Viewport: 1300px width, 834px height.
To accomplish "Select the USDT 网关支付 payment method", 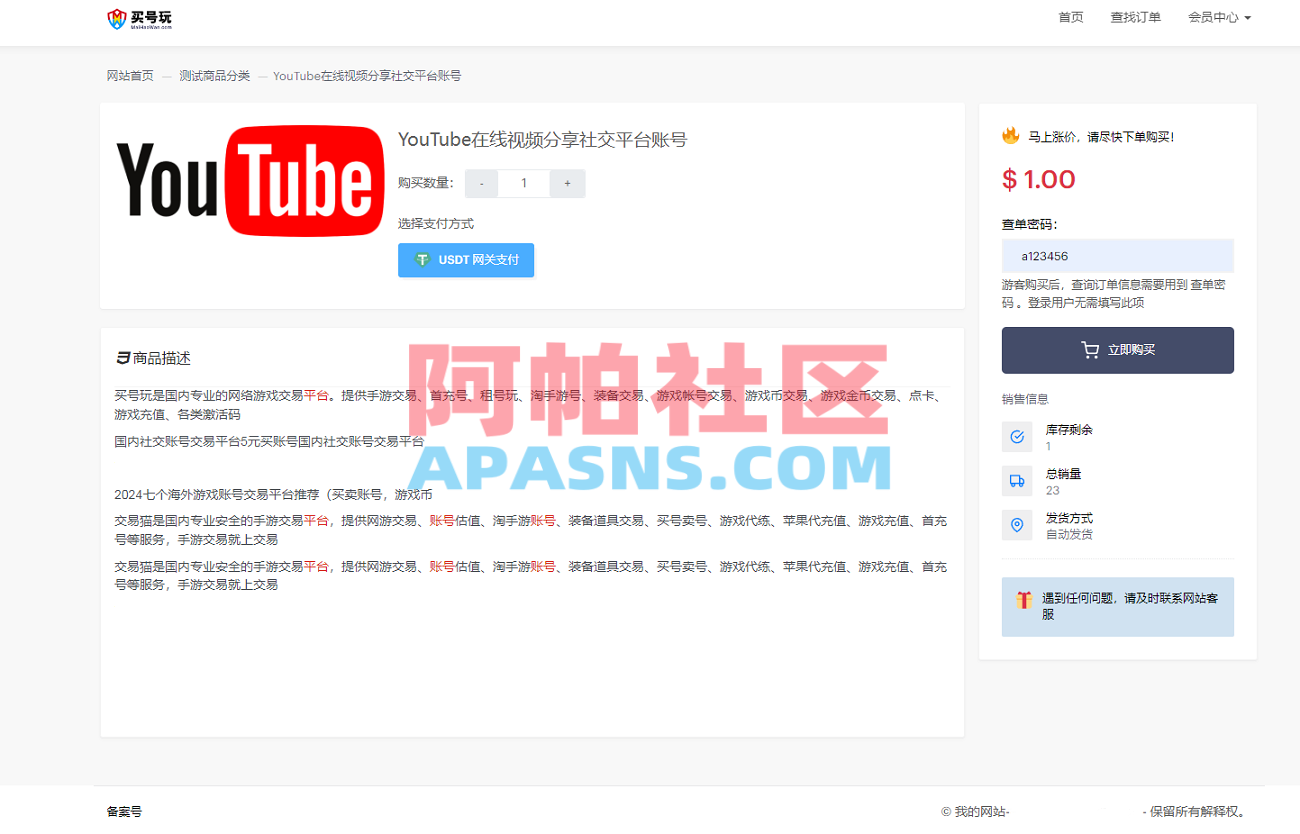I will point(466,260).
